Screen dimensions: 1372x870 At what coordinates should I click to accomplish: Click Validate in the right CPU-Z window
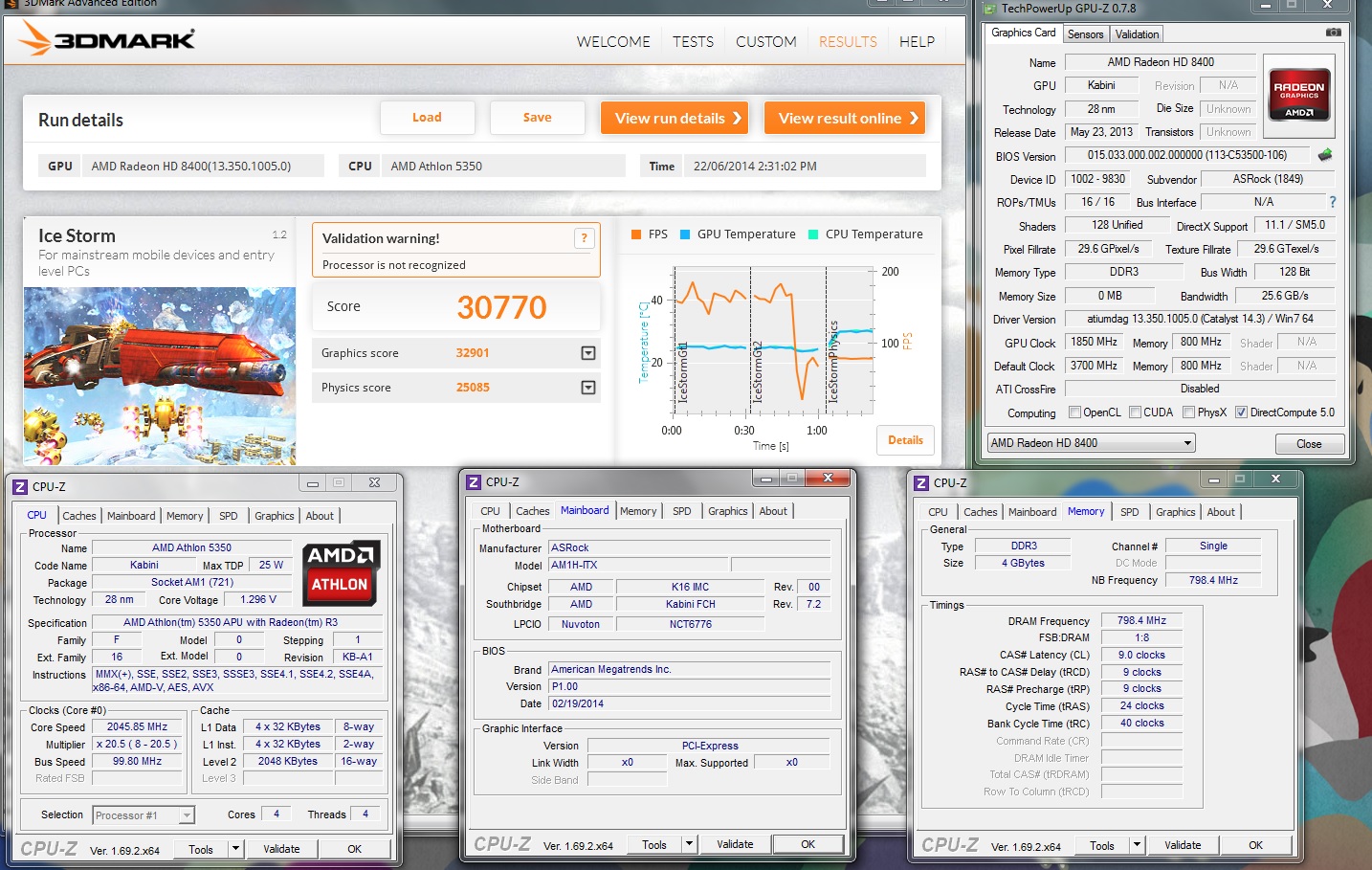pyautogui.click(x=1183, y=845)
